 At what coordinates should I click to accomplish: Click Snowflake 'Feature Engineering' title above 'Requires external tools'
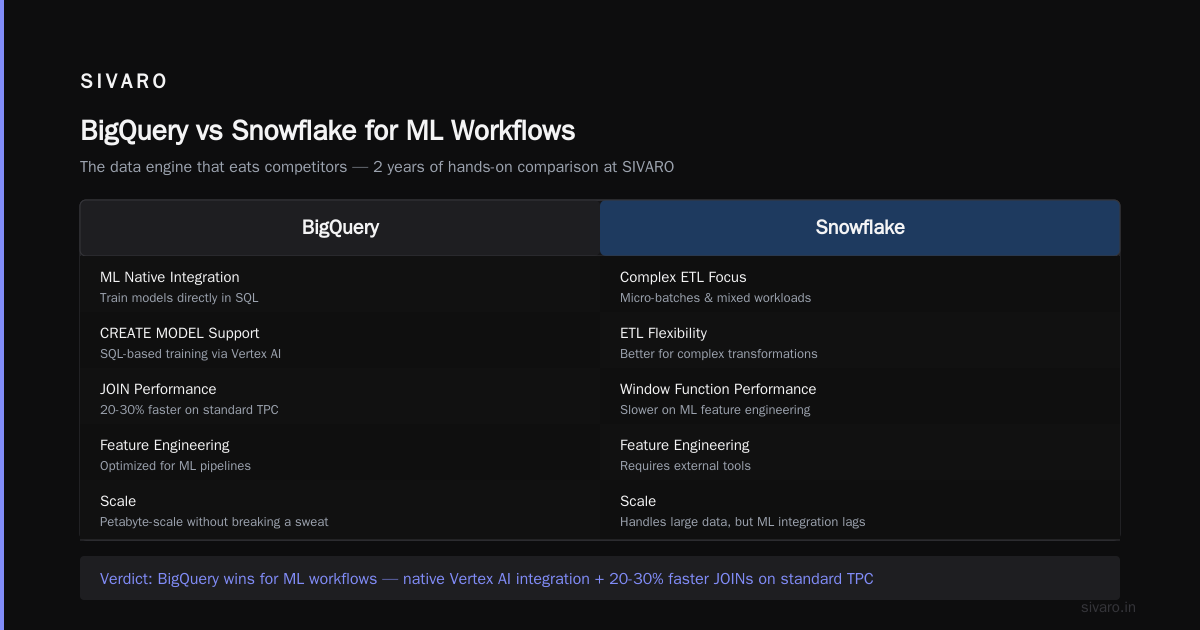click(x=685, y=445)
